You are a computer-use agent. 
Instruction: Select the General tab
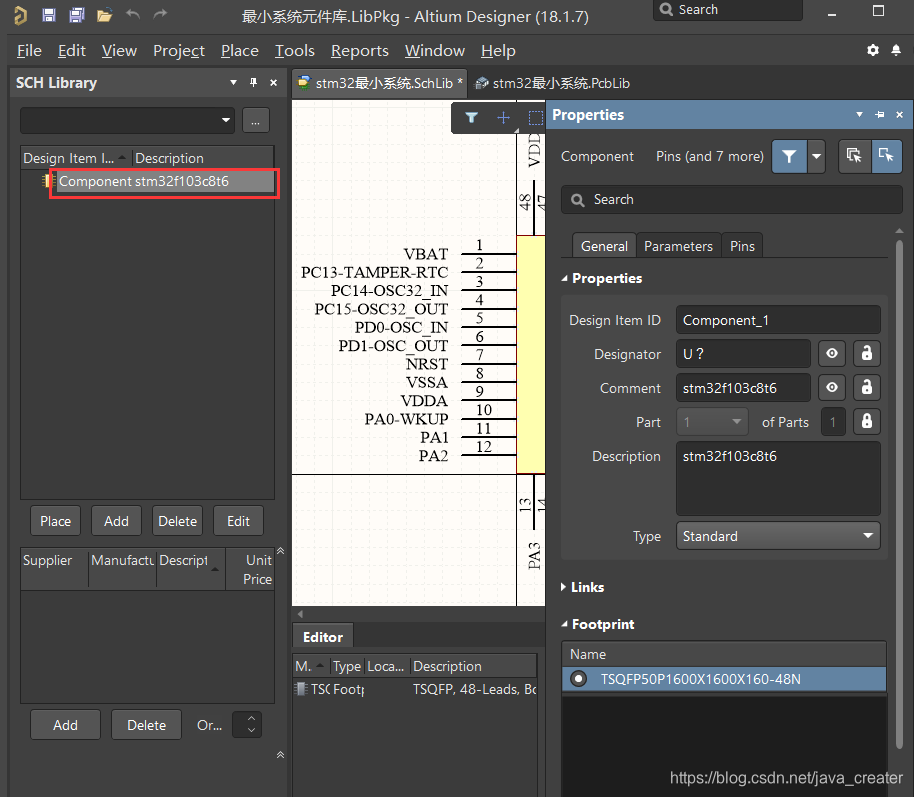point(604,246)
